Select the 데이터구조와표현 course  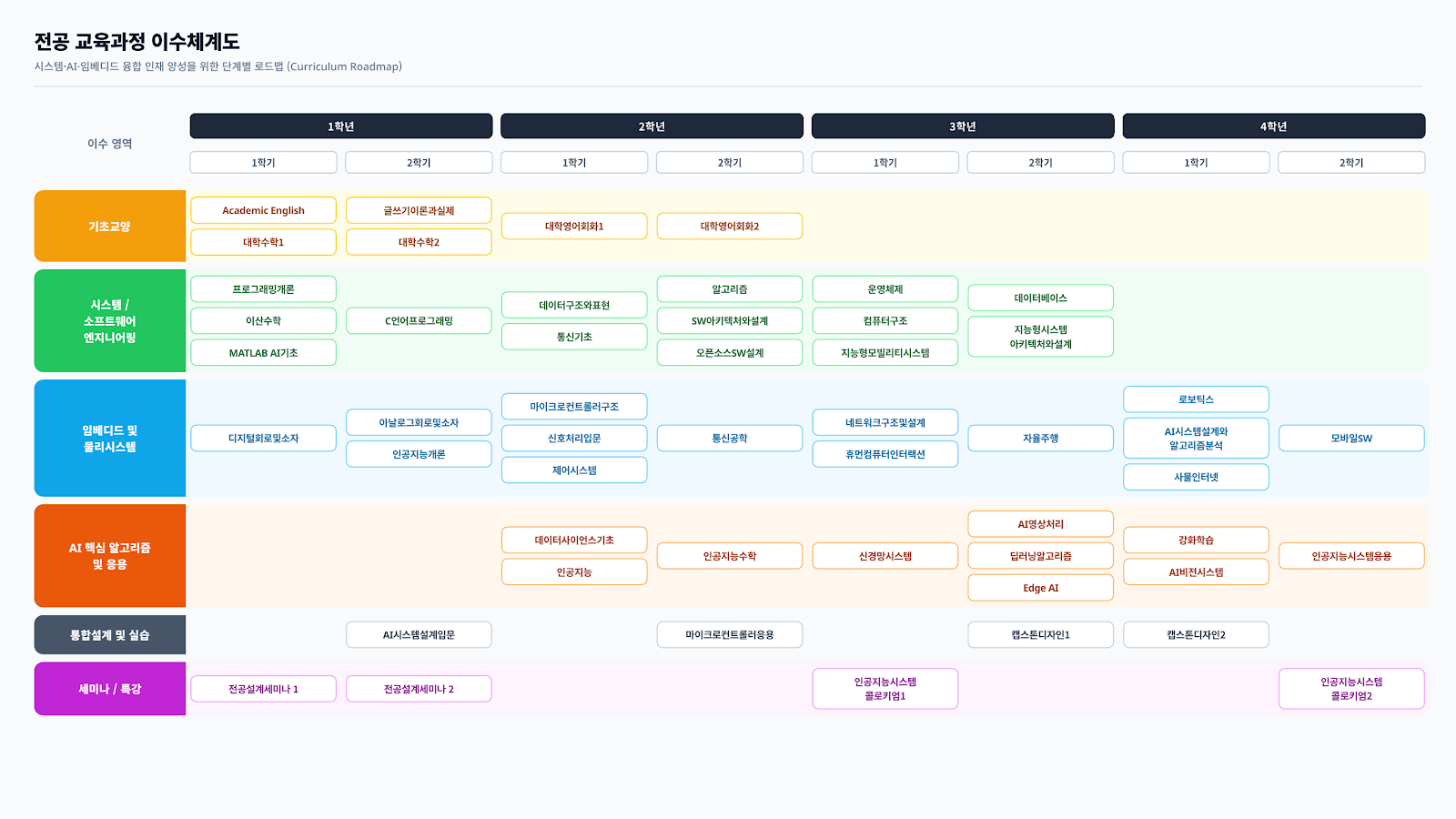574,305
